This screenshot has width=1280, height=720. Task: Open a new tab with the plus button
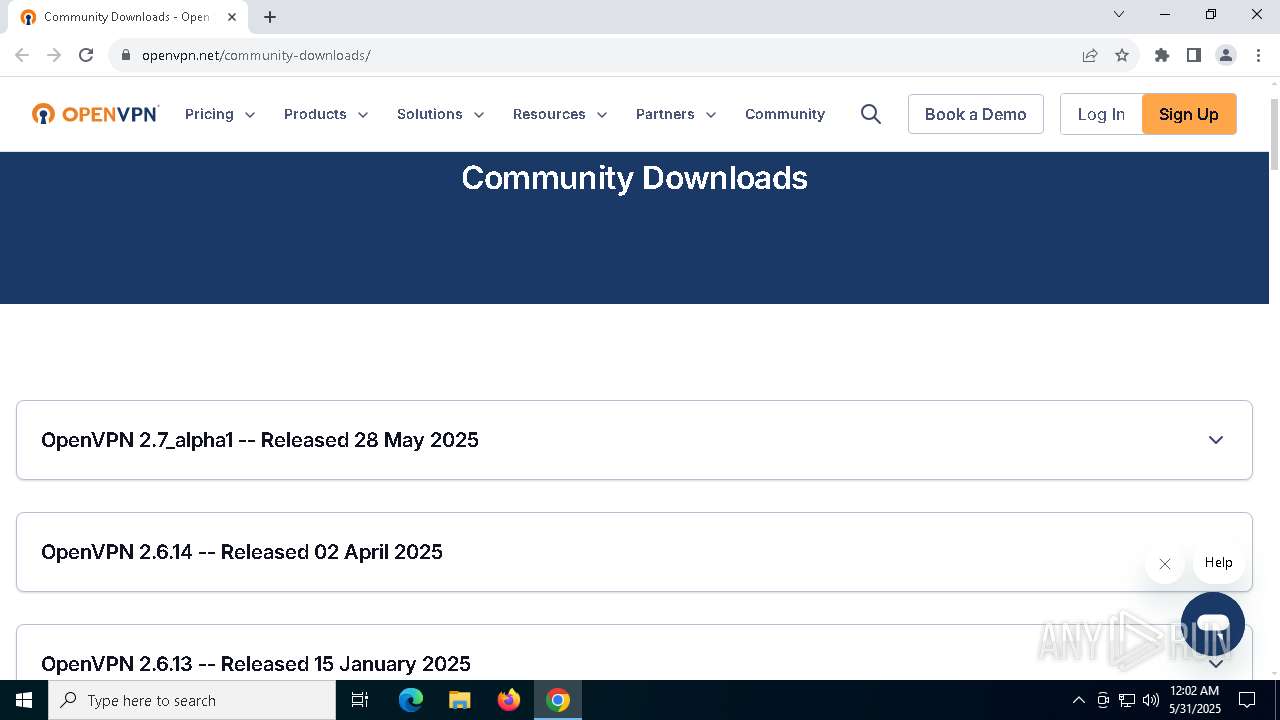[x=270, y=17]
